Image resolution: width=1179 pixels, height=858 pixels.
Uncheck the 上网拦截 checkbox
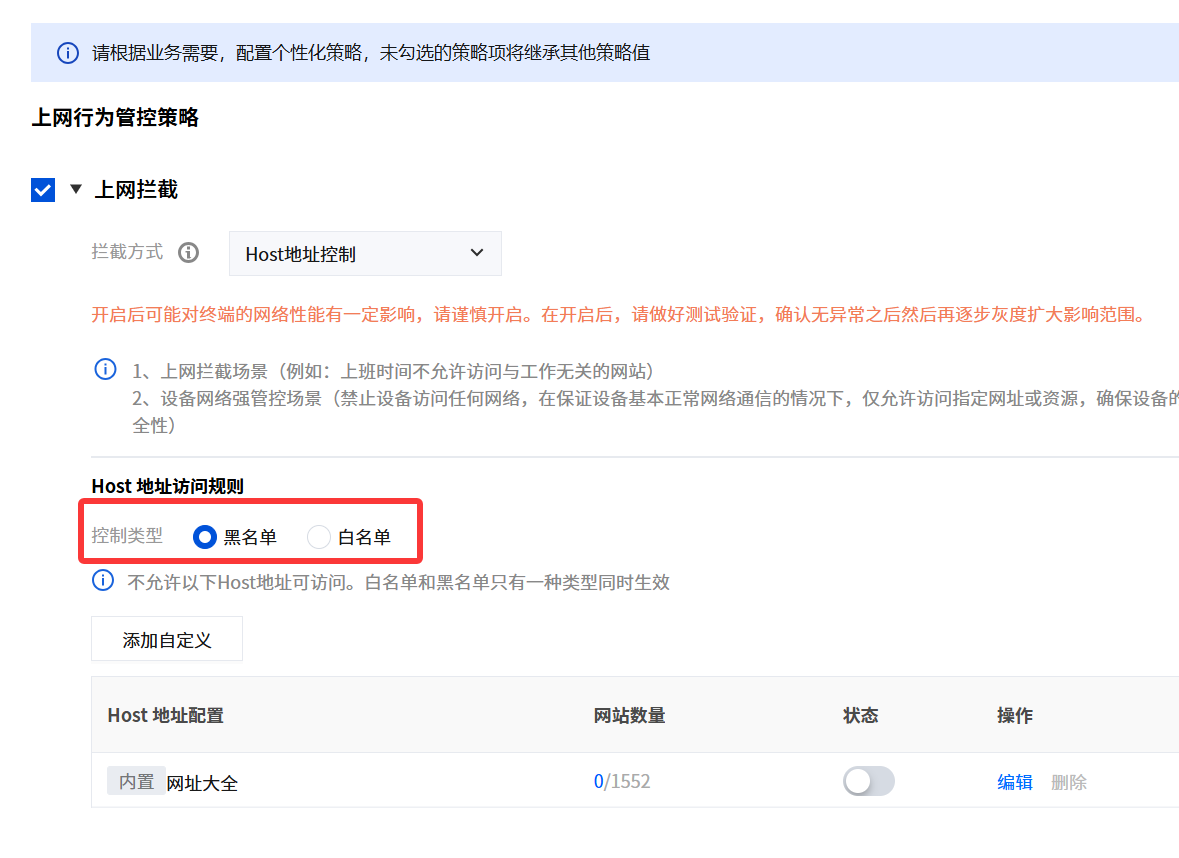click(43, 189)
